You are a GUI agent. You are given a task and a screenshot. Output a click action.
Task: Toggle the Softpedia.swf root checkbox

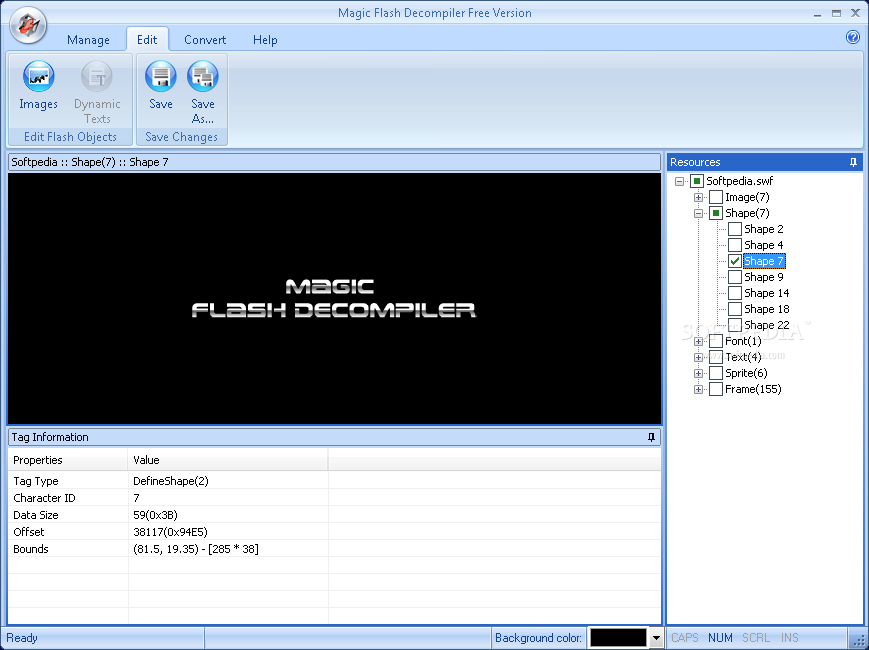697,181
